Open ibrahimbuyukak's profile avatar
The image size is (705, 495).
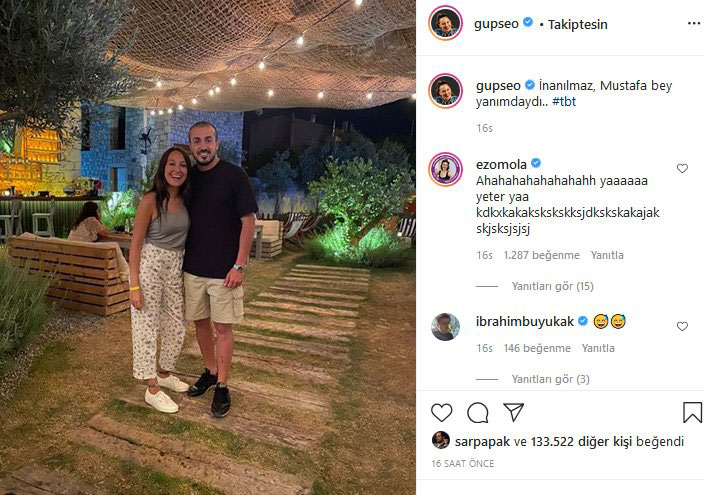coord(445,326)
